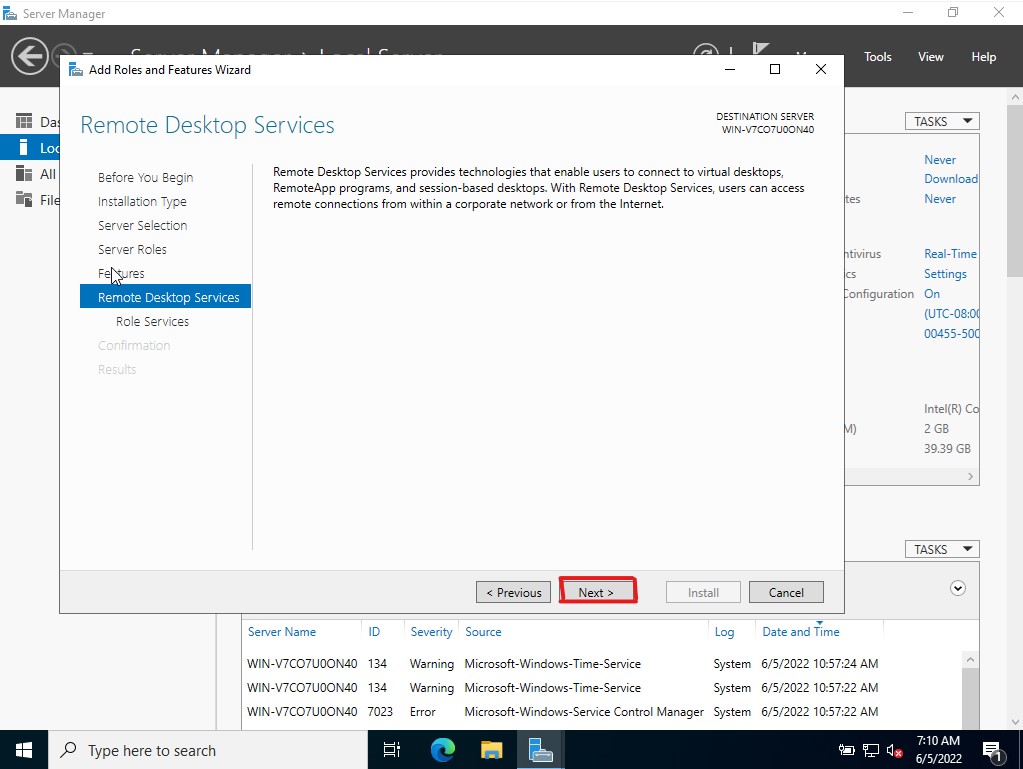Go to Features step
Viewport: 1023px width, 769px height.
121,273
